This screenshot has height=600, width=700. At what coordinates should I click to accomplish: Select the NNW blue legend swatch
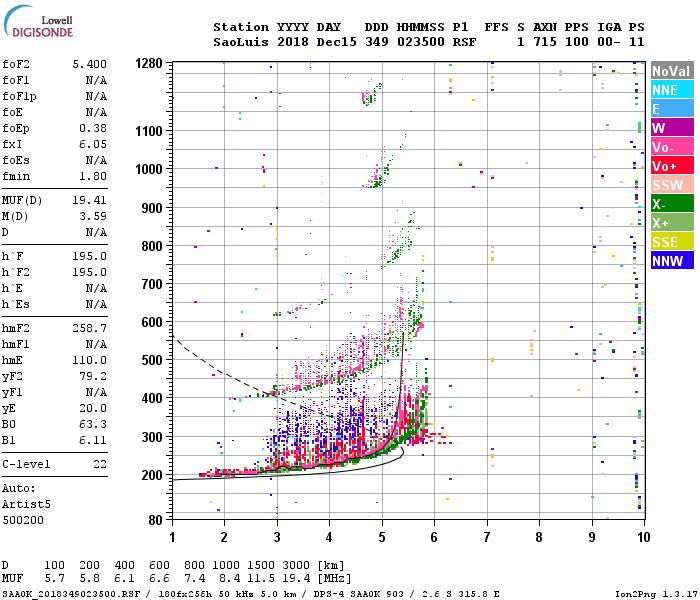672,261
